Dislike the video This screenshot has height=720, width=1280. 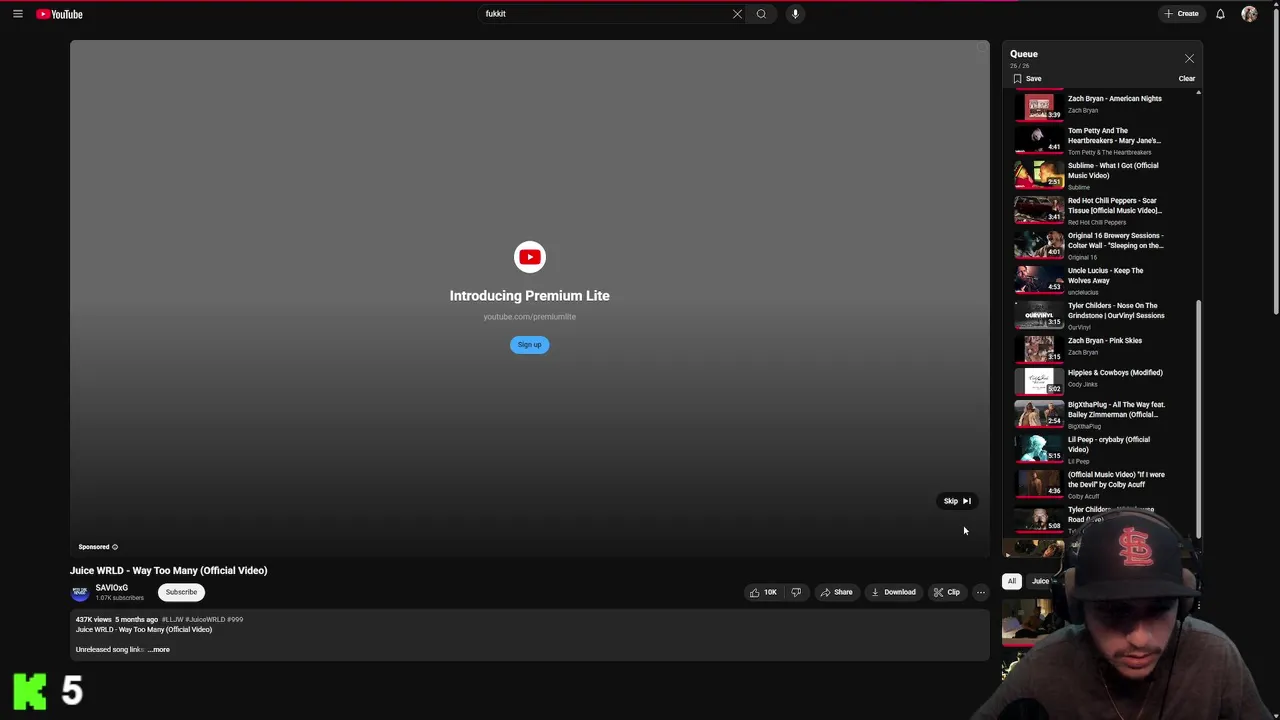coord(796,592)
